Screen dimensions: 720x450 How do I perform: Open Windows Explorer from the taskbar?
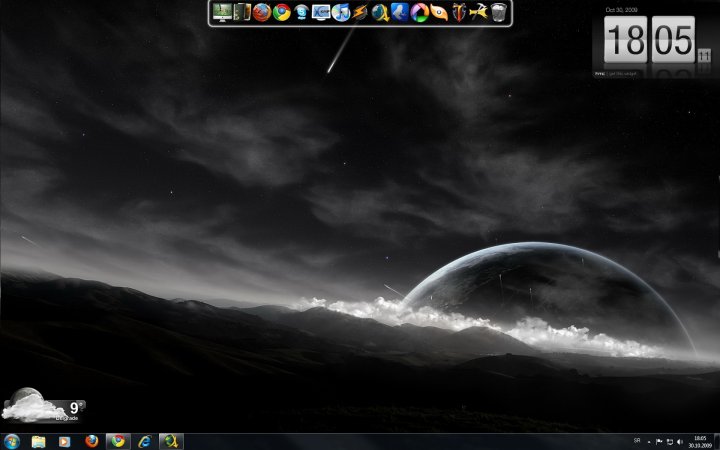click(39, 442)
